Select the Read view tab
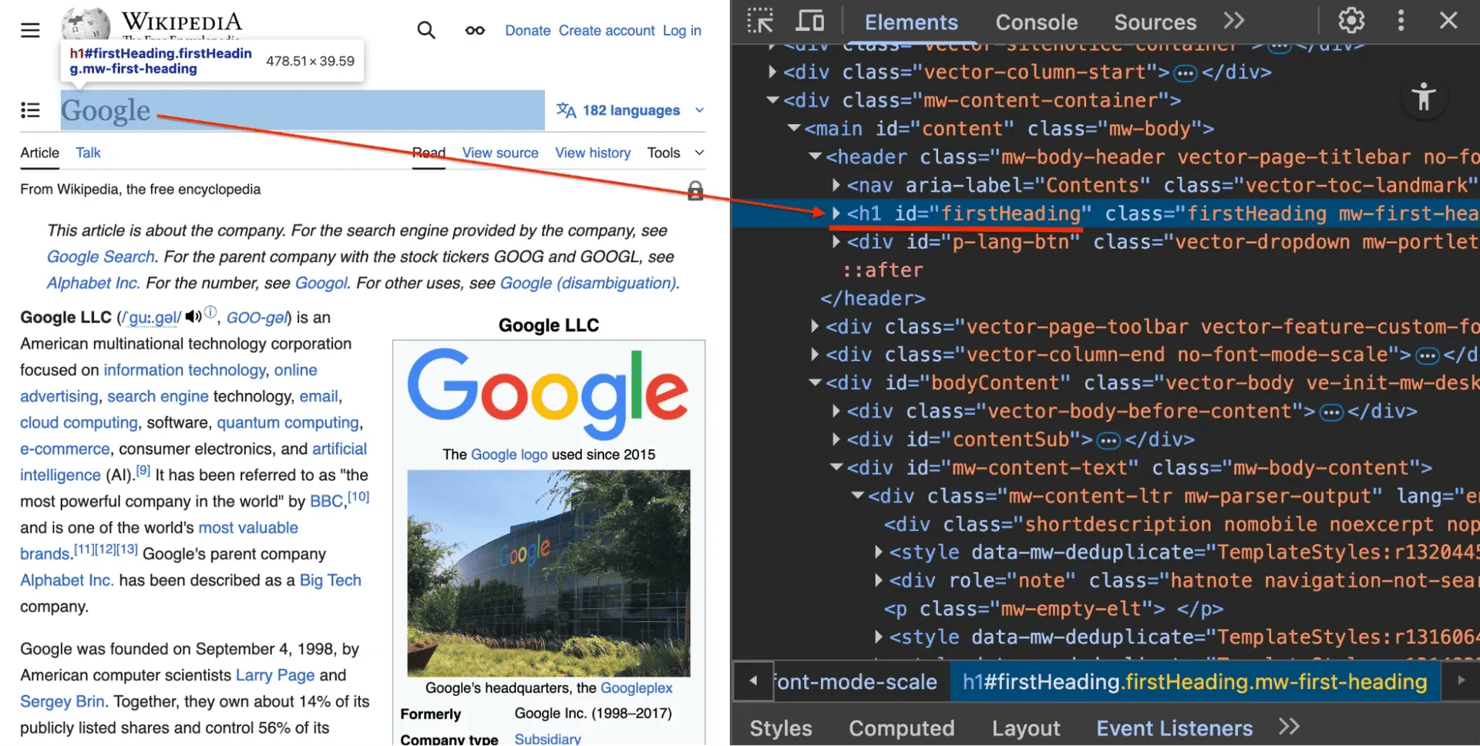The height and width of the screenshot is (746, 1480). [x=428, y=153]
